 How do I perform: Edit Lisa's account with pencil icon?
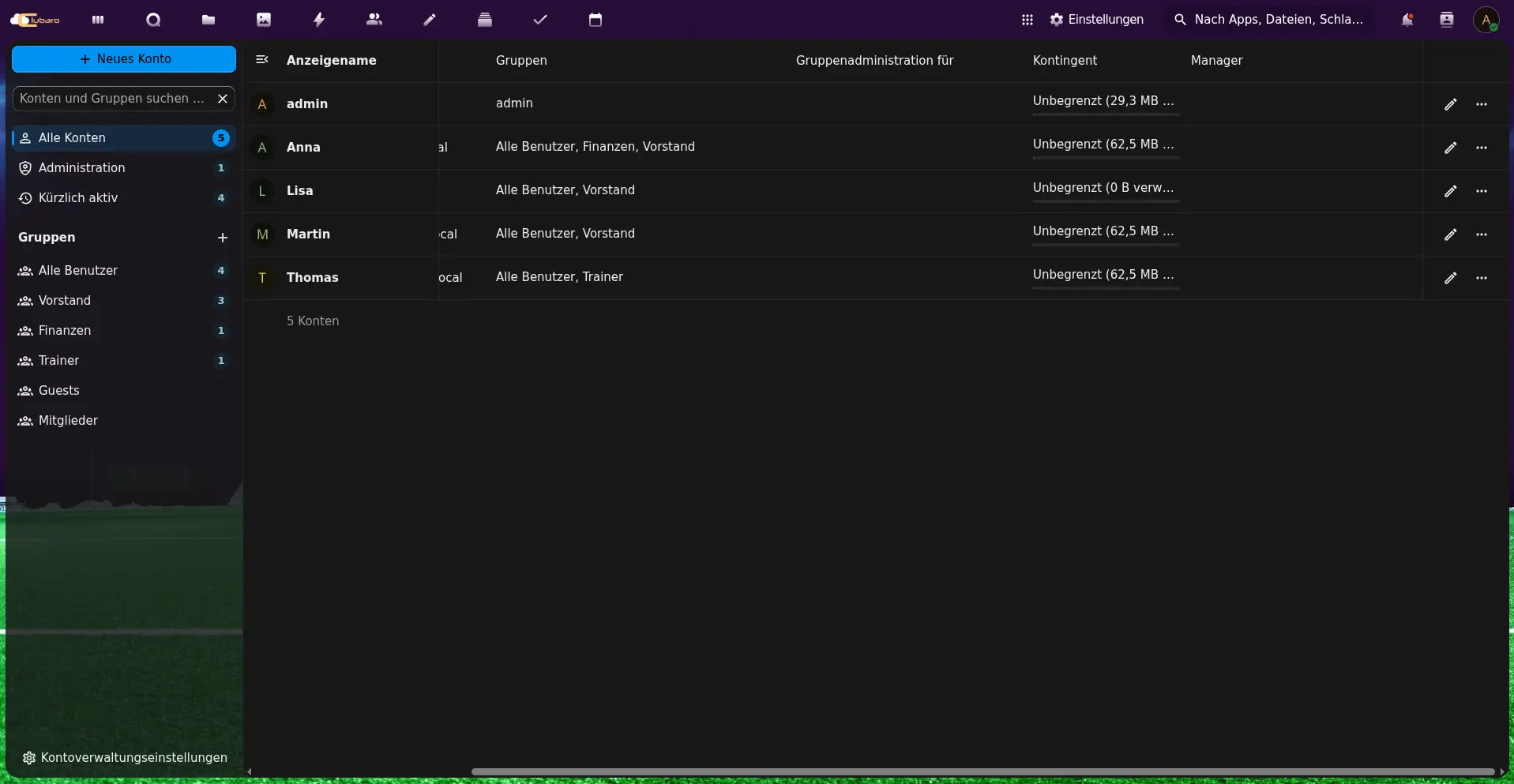pyautogui.click(x=1450, y=191)
